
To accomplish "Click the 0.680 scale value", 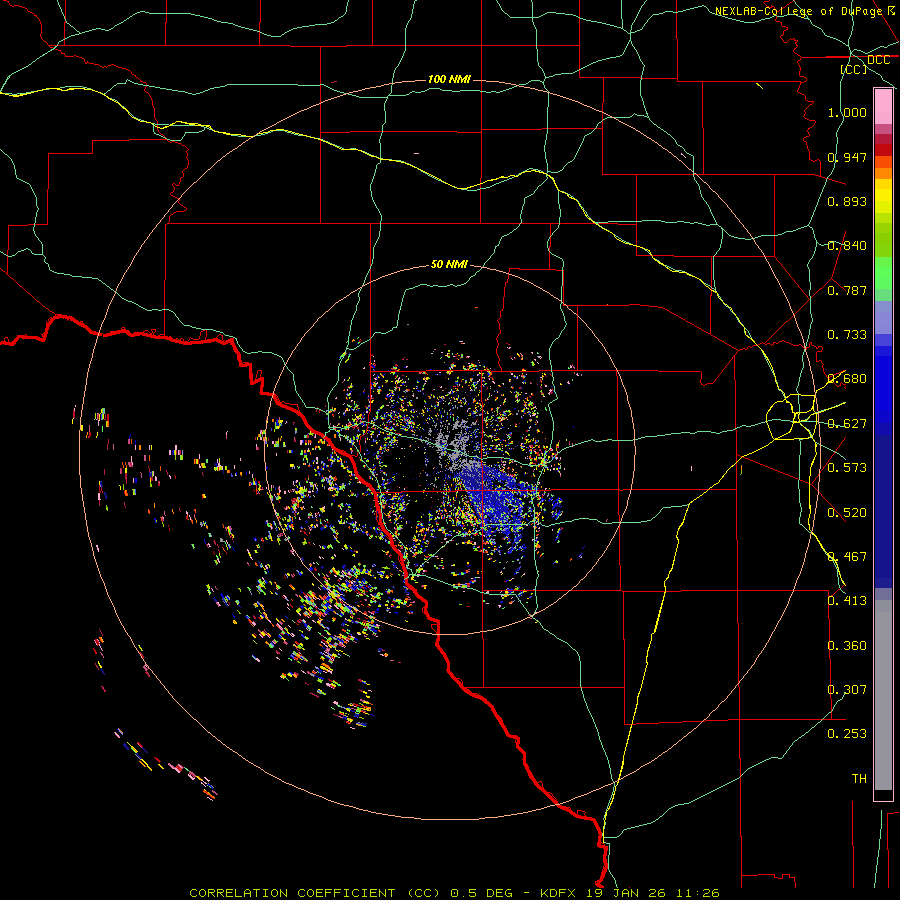I will [847, 379].
